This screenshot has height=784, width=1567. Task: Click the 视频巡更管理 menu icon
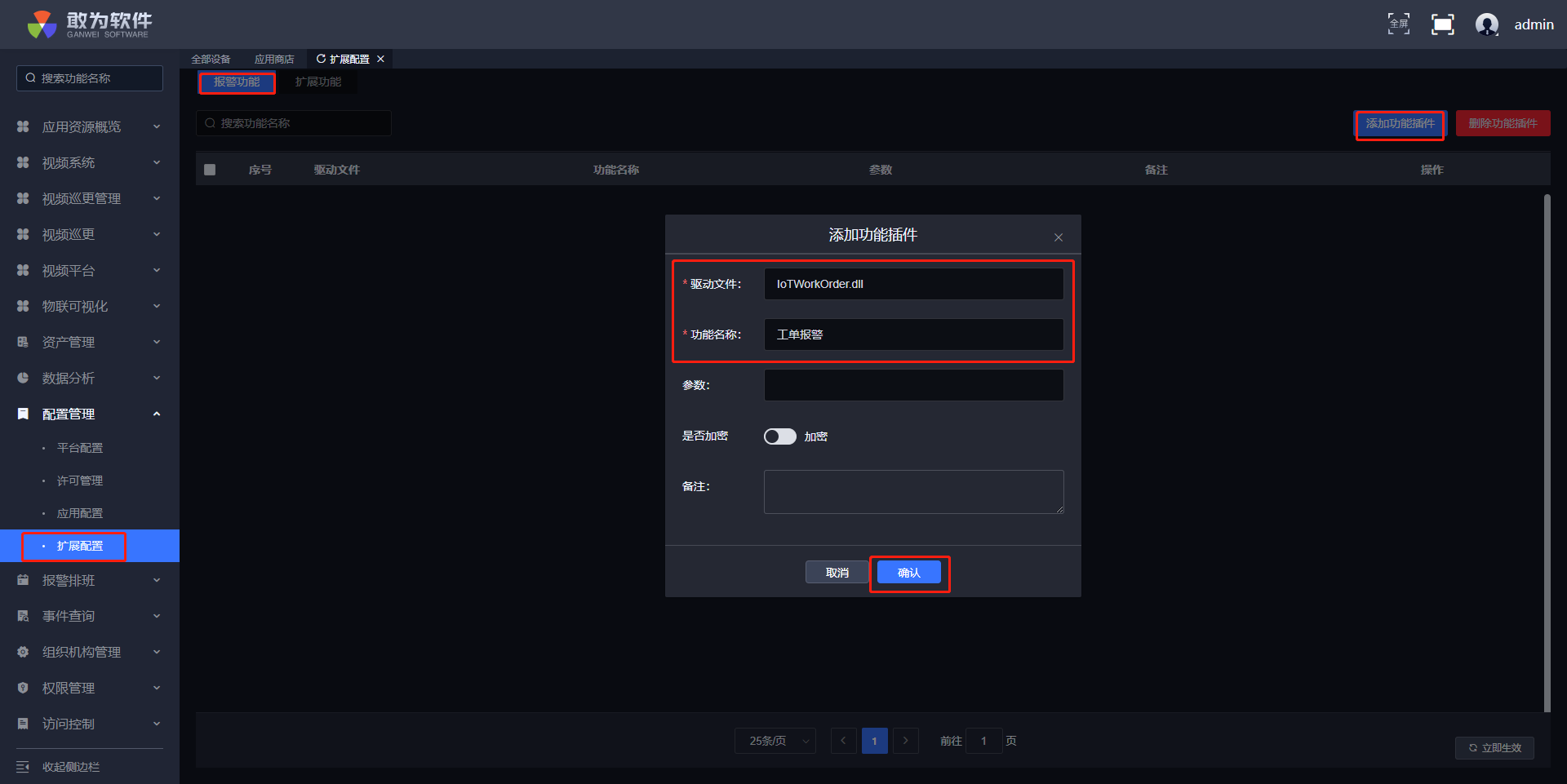click(x=23, y=198)
